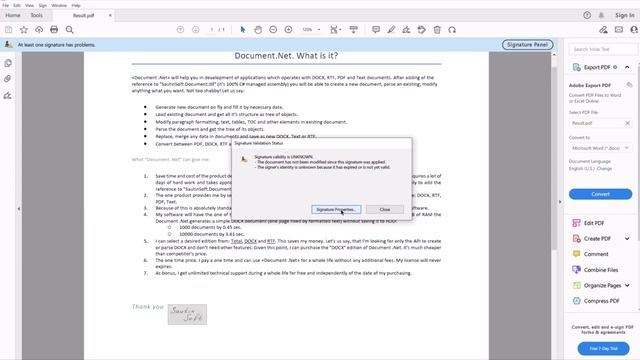Add a sticky note comment
The height and width of the screenshot is (360, 640).
tap(376, 30)
